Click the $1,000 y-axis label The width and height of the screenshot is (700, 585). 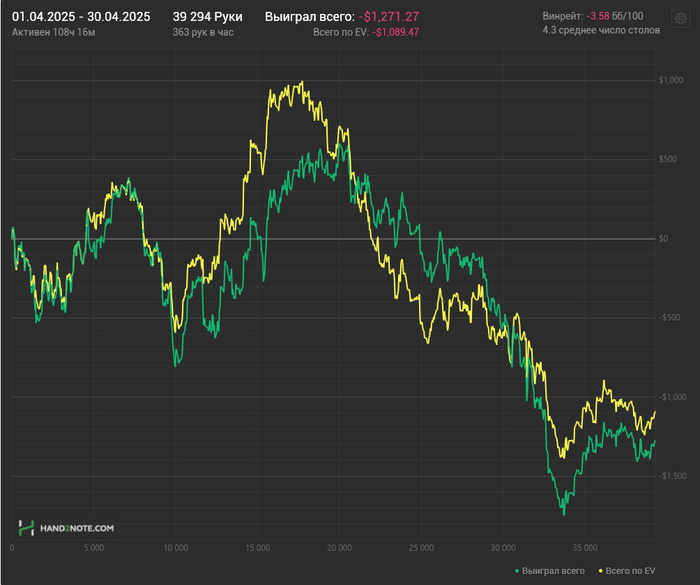tap(671, 80)
